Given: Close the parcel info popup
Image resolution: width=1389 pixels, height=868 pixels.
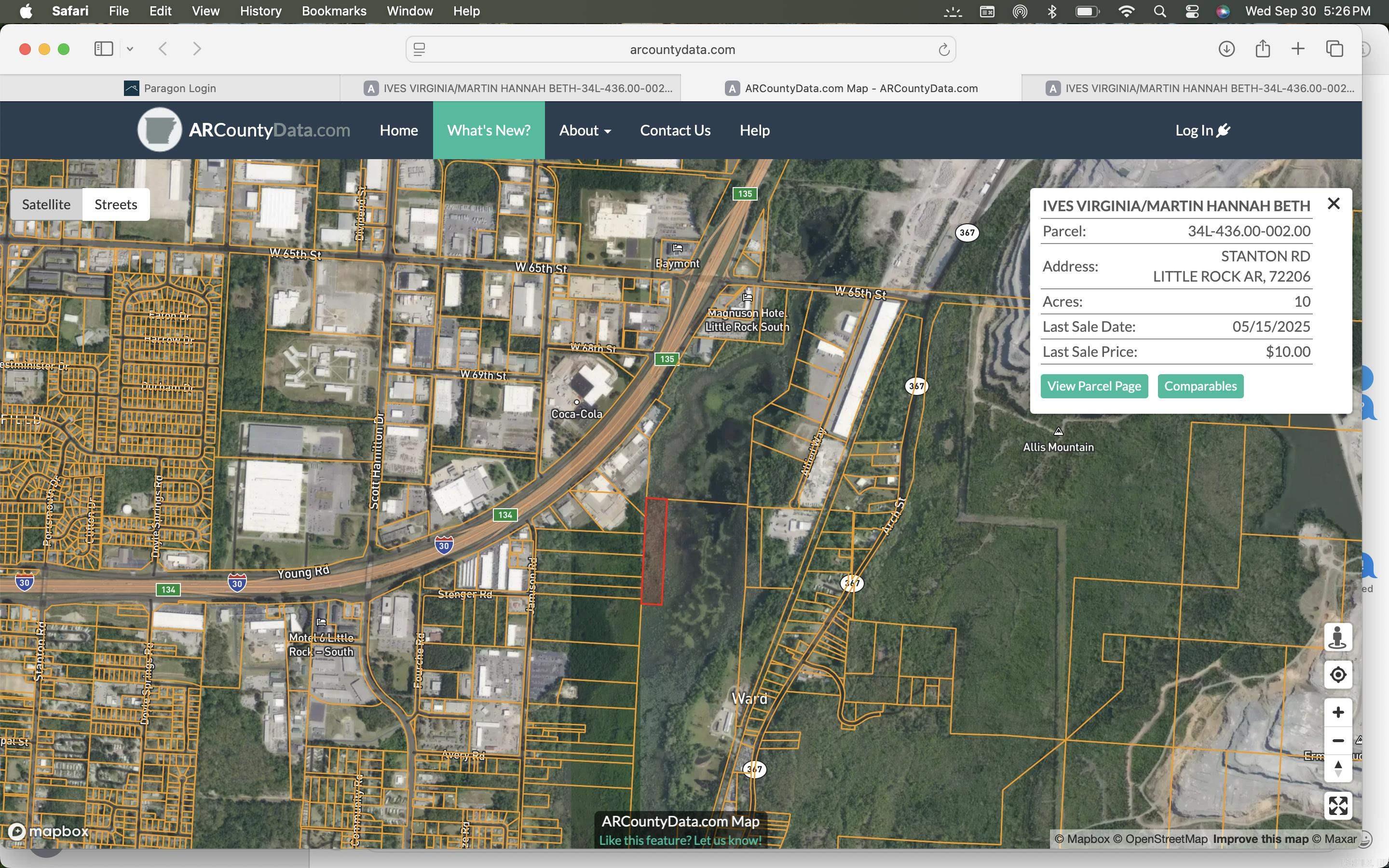Looking at the screenshot, I should click(1334, 204).
